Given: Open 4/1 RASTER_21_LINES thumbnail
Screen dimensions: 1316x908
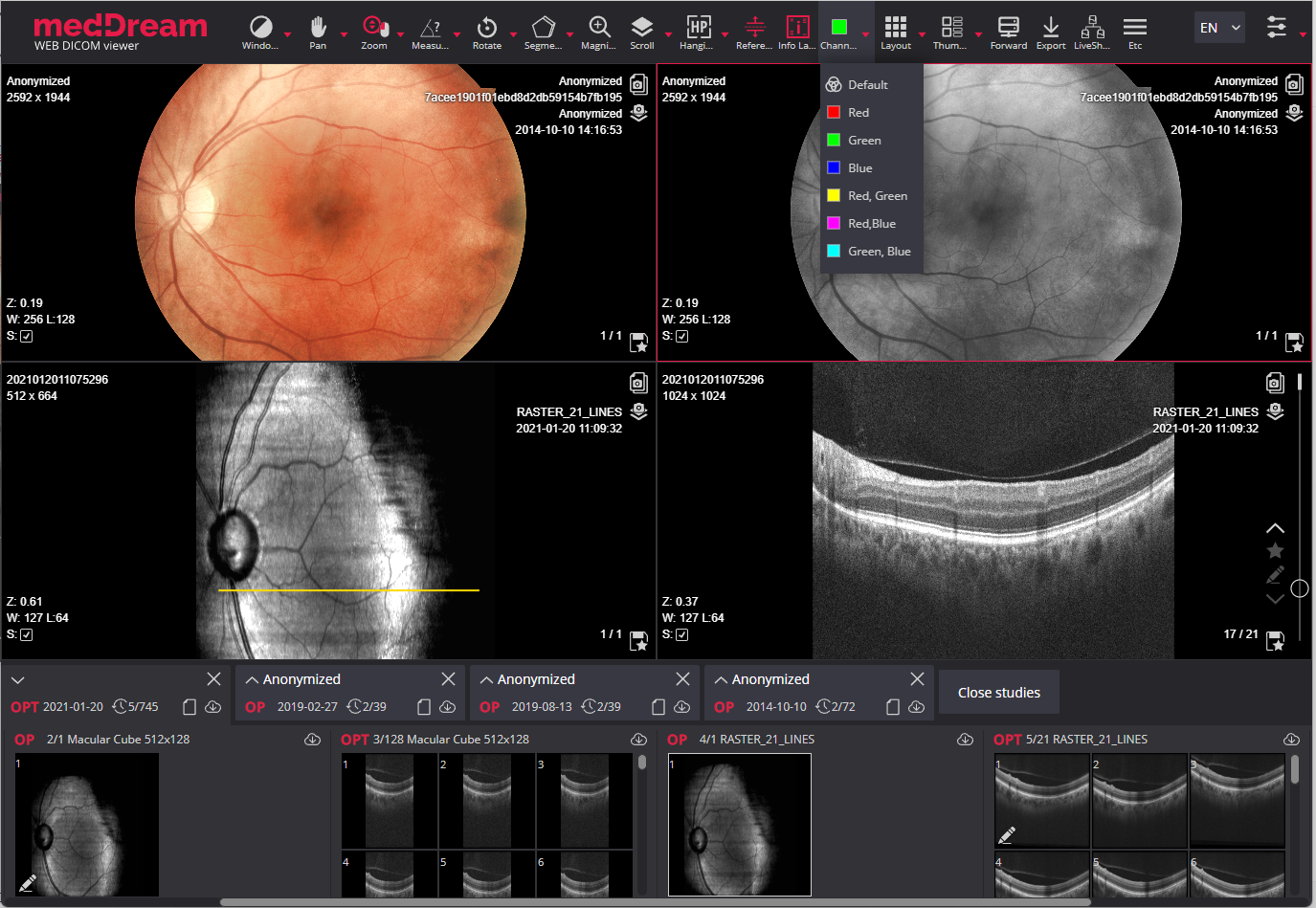Looking at the screenshot, I should 740,825.
